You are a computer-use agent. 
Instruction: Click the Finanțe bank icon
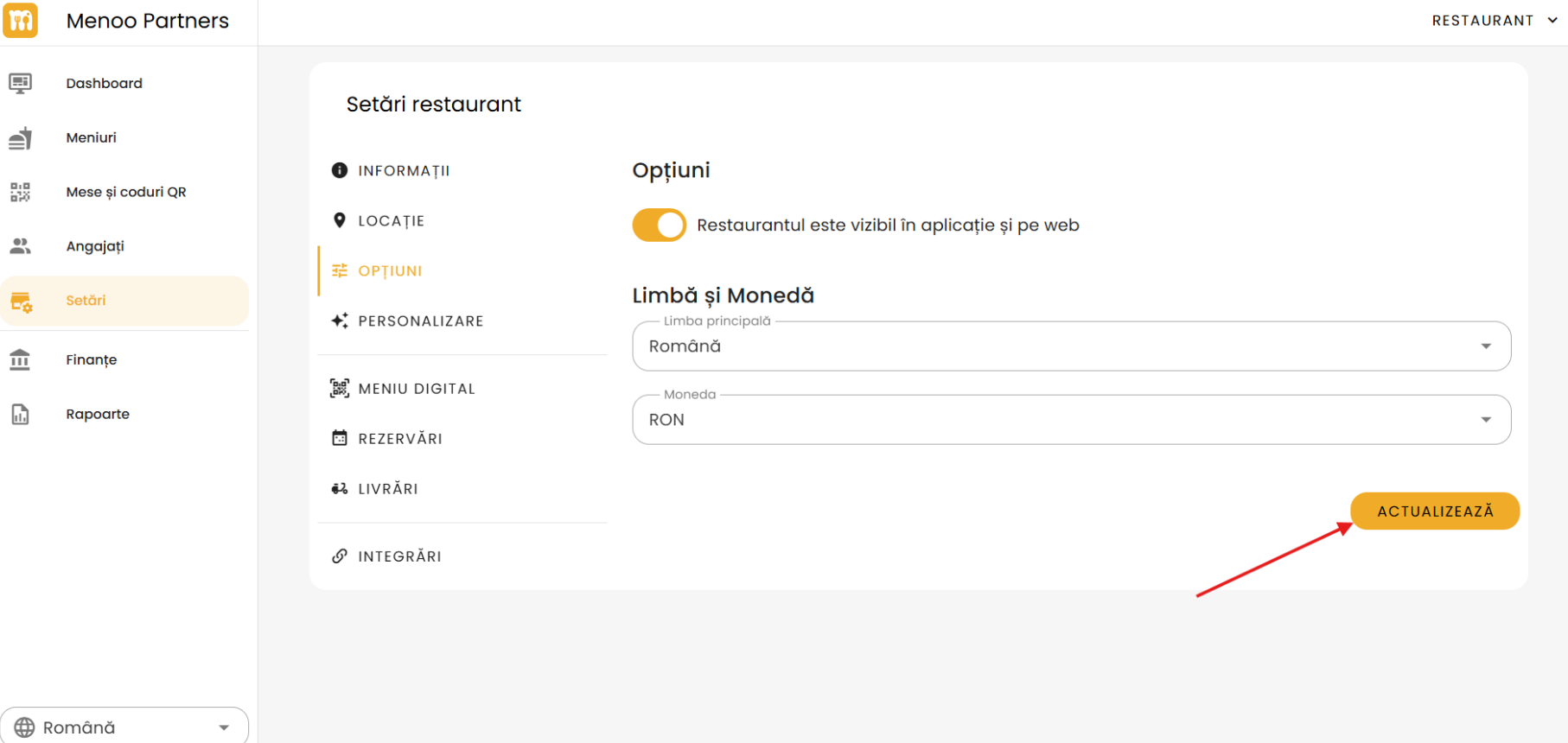pyautogui.click(x=20, y=359)
